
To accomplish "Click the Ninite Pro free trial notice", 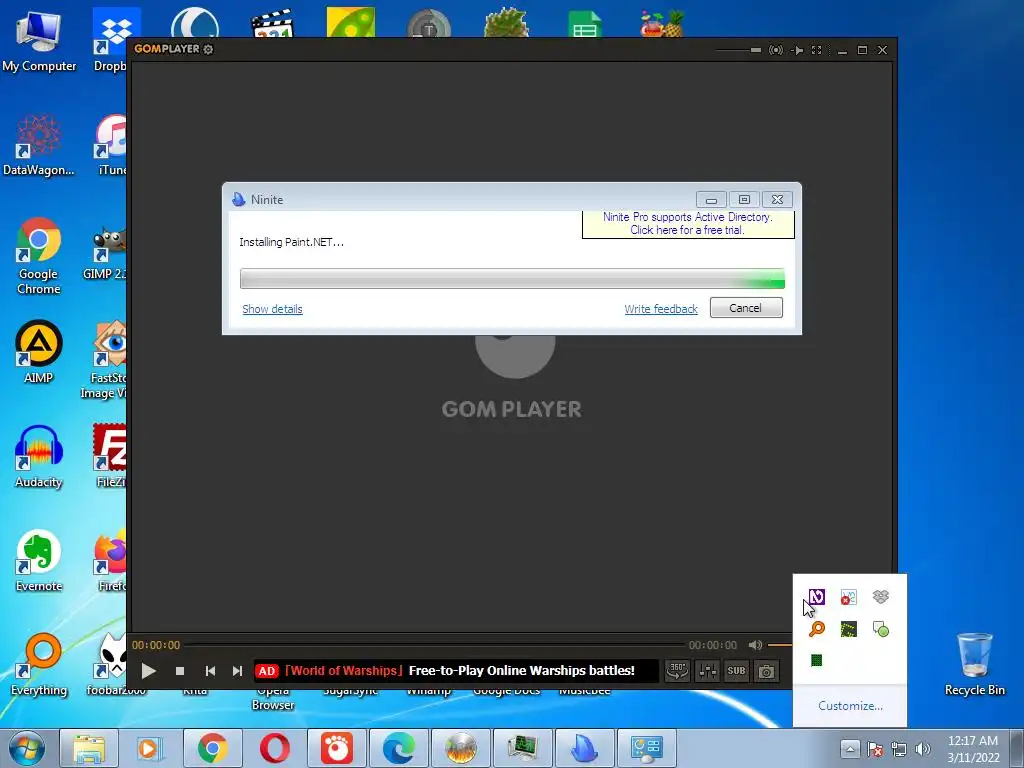I will (x=688, y=224).
